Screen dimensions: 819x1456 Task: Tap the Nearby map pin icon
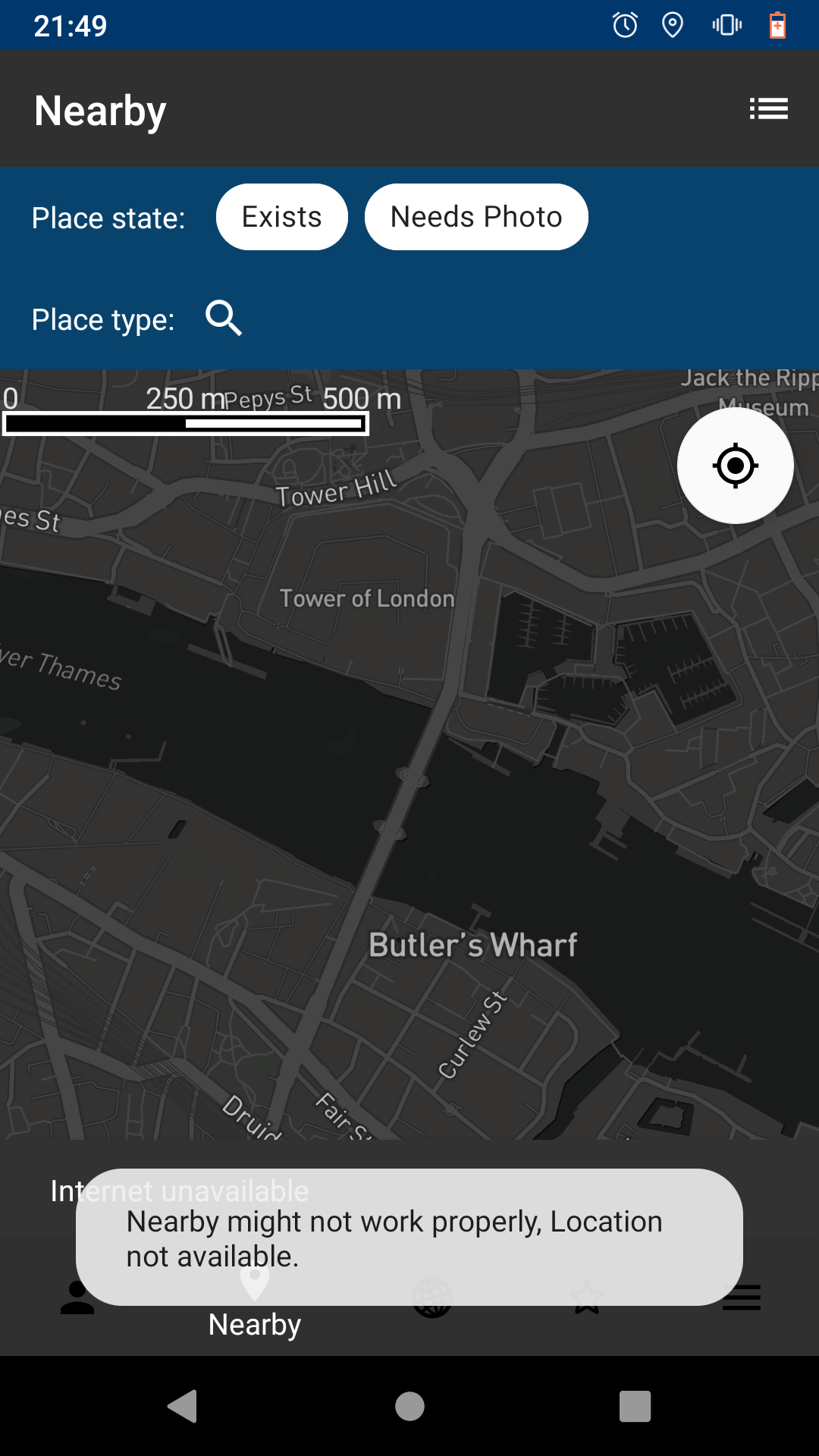[x=255, y=1283]
